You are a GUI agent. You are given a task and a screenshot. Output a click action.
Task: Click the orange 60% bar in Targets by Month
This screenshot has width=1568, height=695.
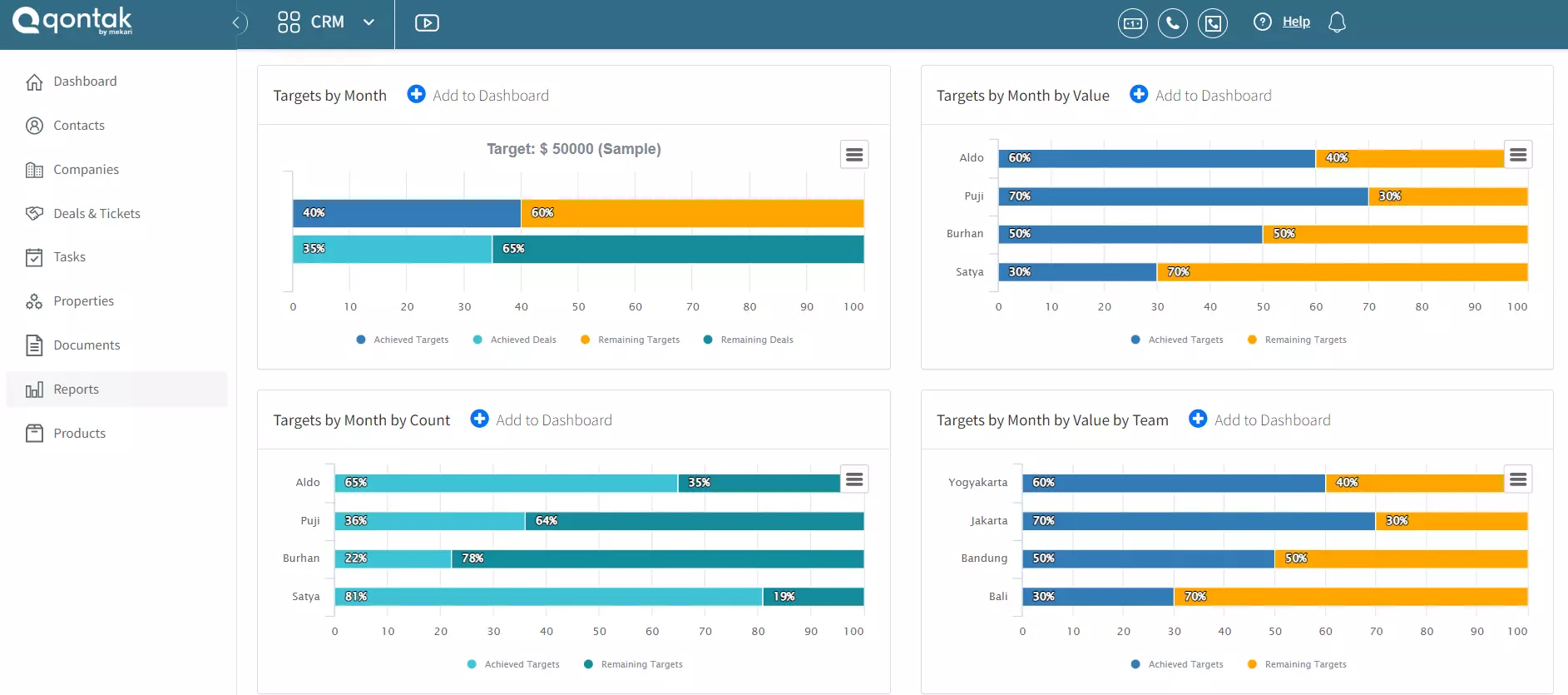click(x=692, y=213)
